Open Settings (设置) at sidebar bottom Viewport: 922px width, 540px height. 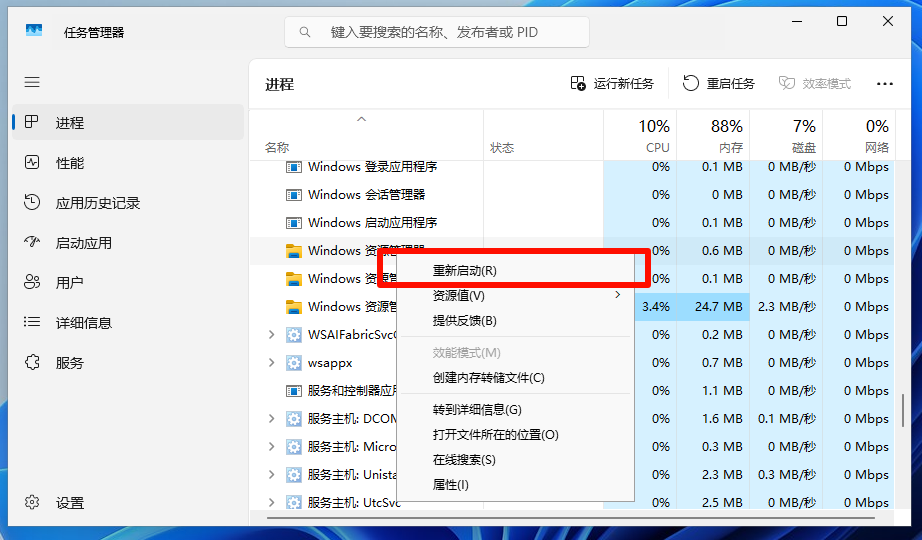pyautogui.click(x=128, y=502)
